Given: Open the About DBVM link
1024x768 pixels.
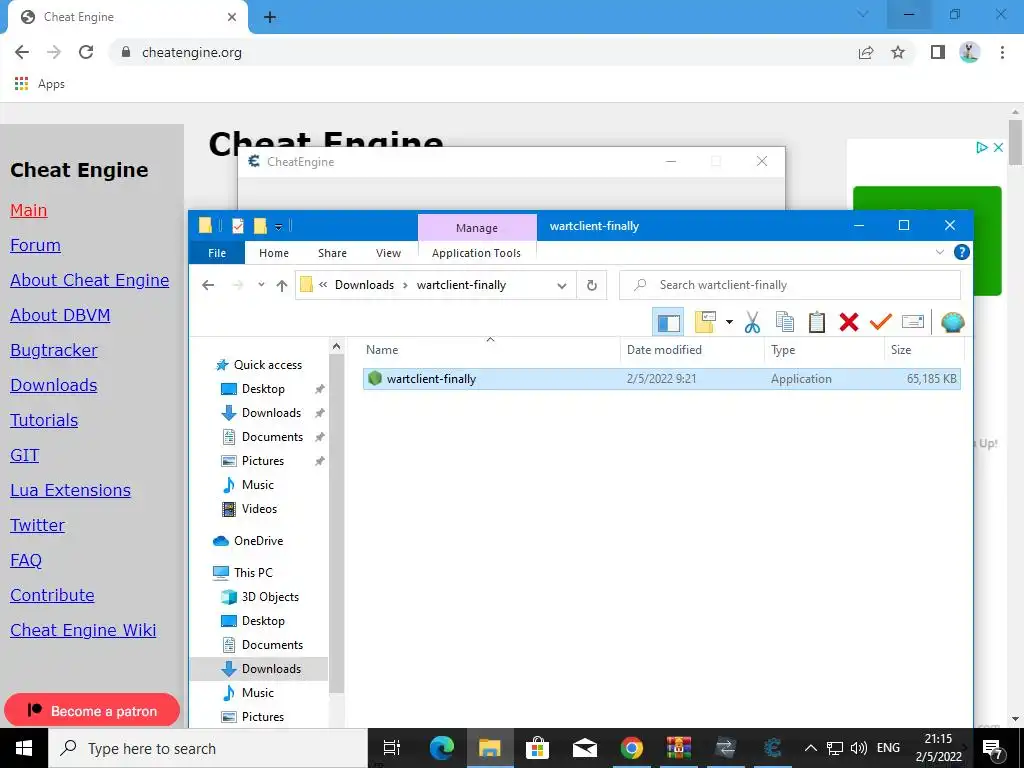Looking at the screenshot, I should point(60,315).
